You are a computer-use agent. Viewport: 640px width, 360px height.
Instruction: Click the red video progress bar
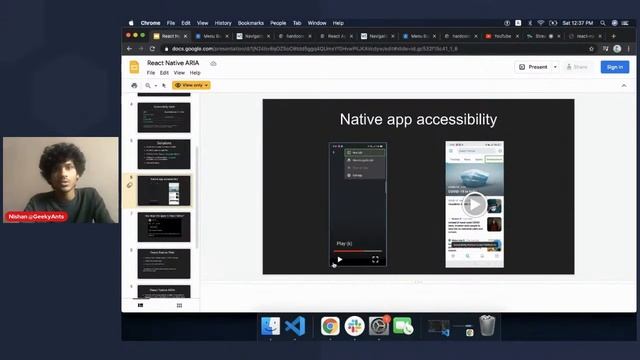coord(358,251)
